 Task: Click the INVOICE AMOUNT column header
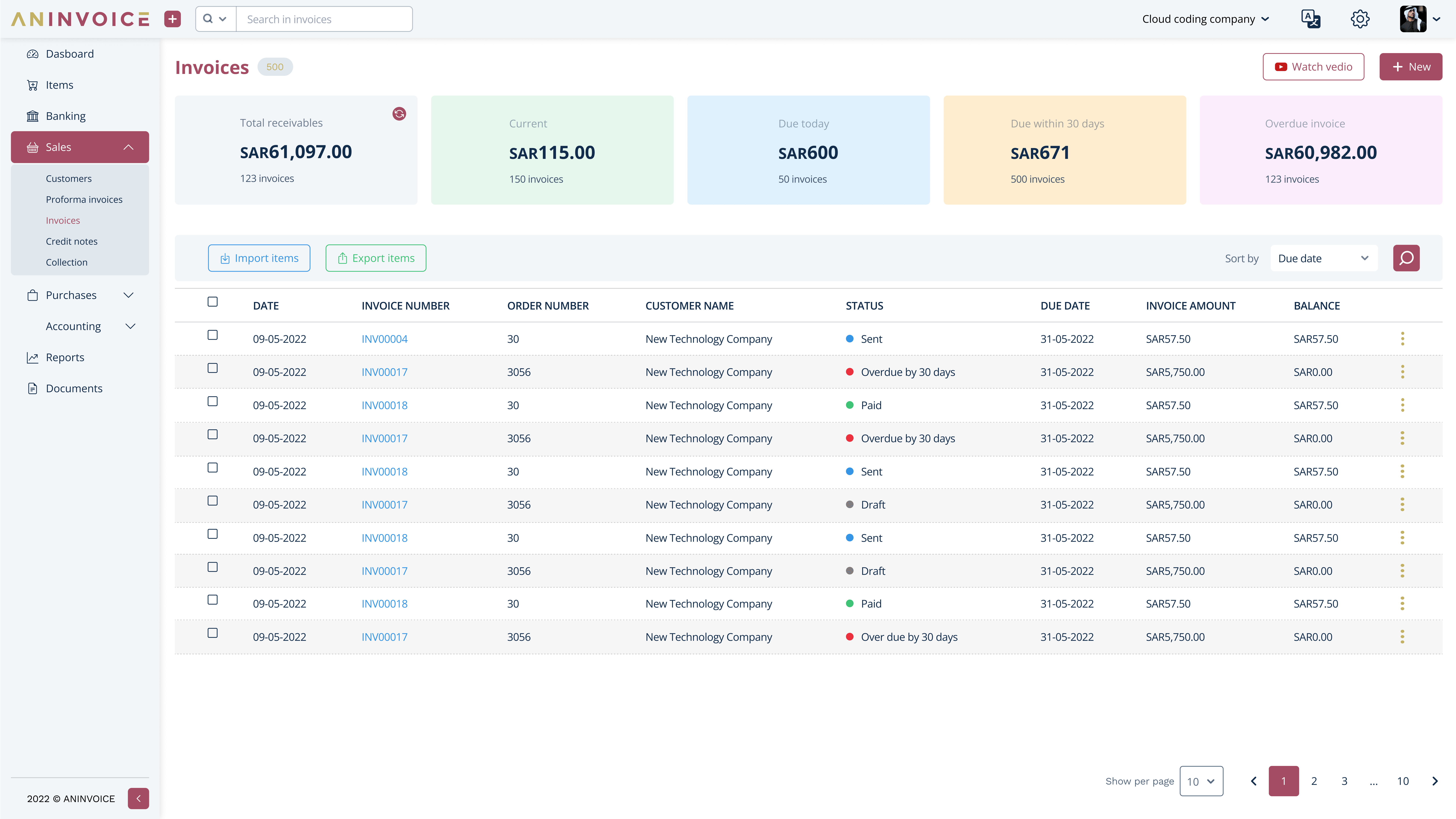pos(1191,306)
